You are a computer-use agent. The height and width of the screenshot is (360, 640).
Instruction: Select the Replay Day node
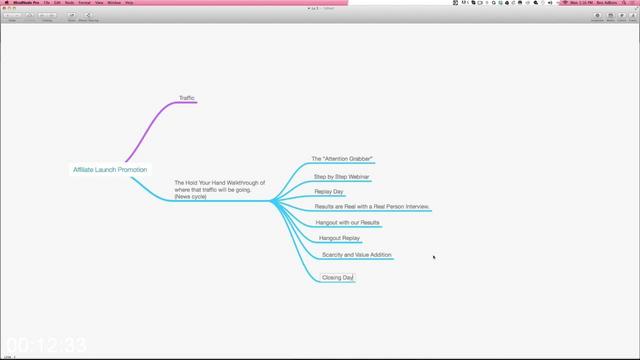click(x=329, y=191)
